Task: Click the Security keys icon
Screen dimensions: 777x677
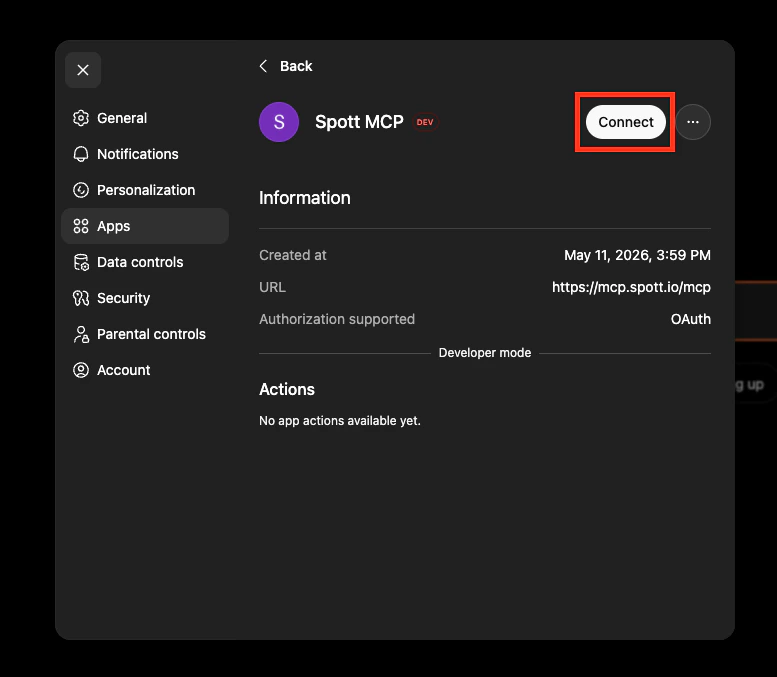Action: click(x=81, y=298)
